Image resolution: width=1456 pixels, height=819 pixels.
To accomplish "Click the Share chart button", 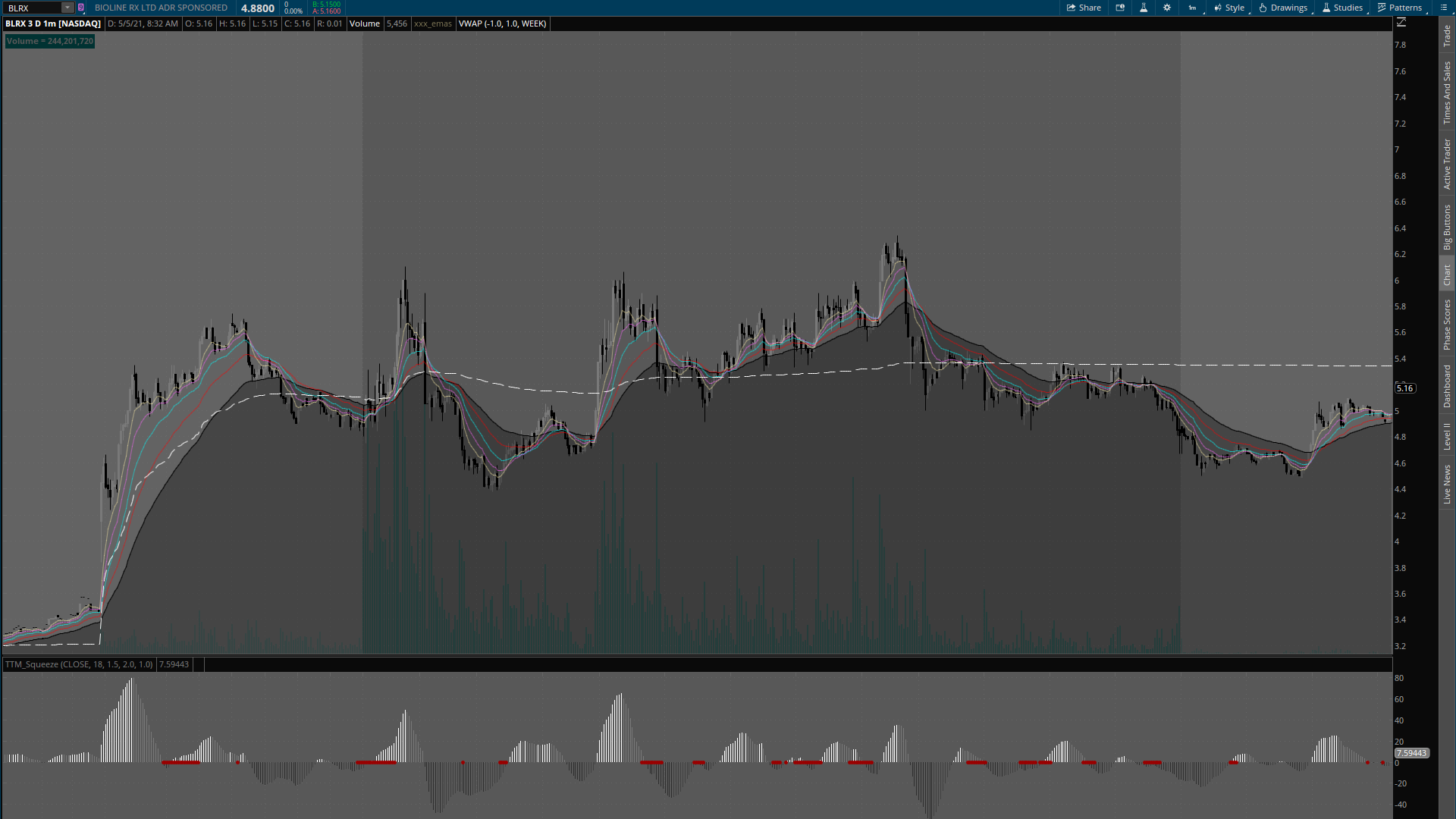I will [1084, 8].
